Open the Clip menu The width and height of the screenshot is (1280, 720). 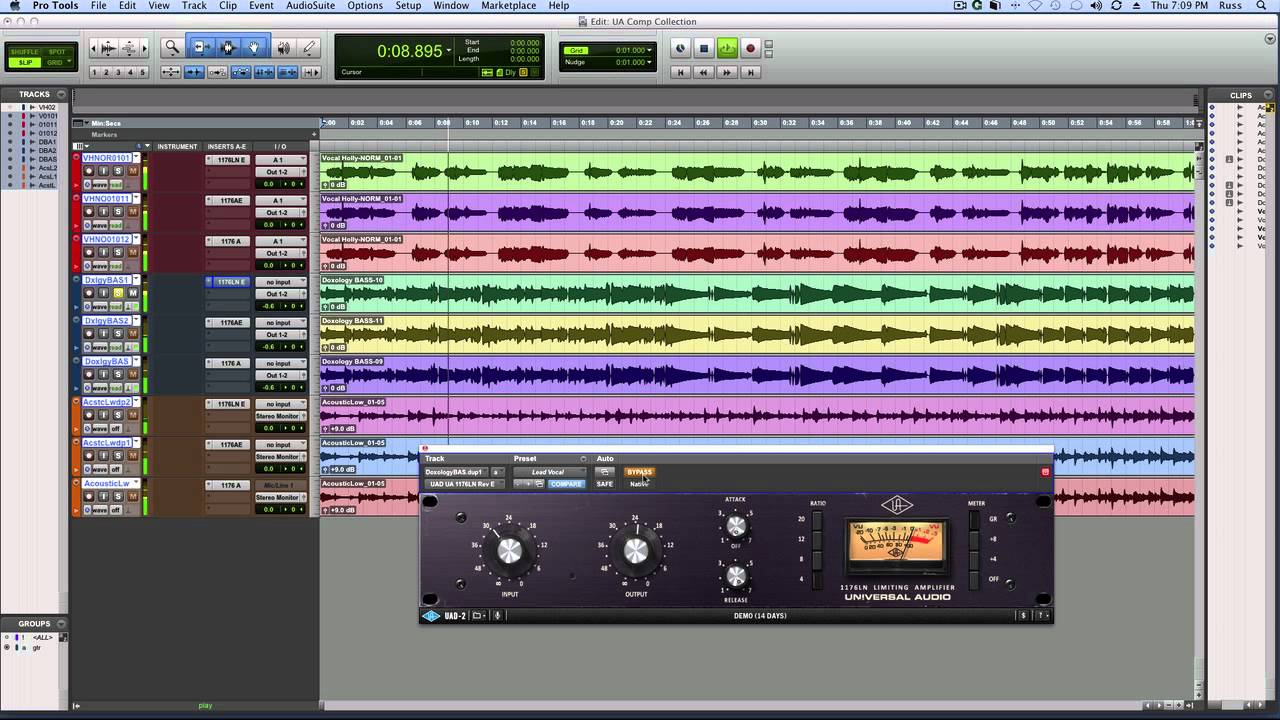coord(228,6)
